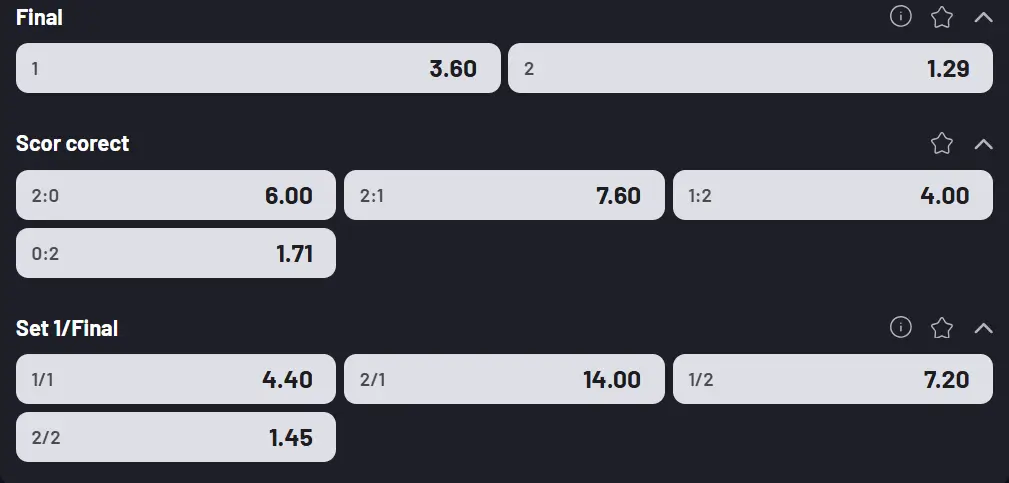Click the Set 1/Final section heading
Viewport: 1009px width, 483px height.
(x=67, y=327)
